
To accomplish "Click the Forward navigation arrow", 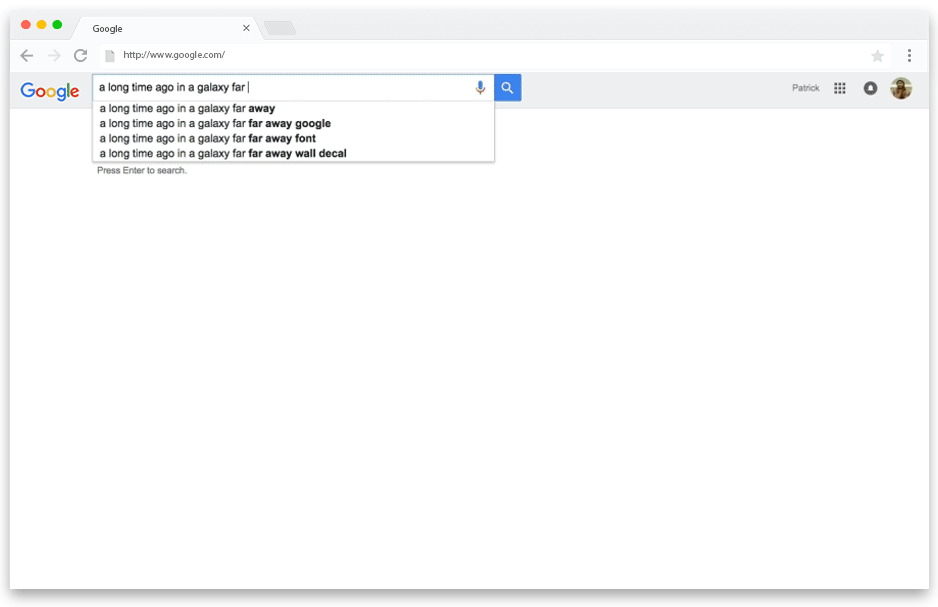I will click(54, 56).
